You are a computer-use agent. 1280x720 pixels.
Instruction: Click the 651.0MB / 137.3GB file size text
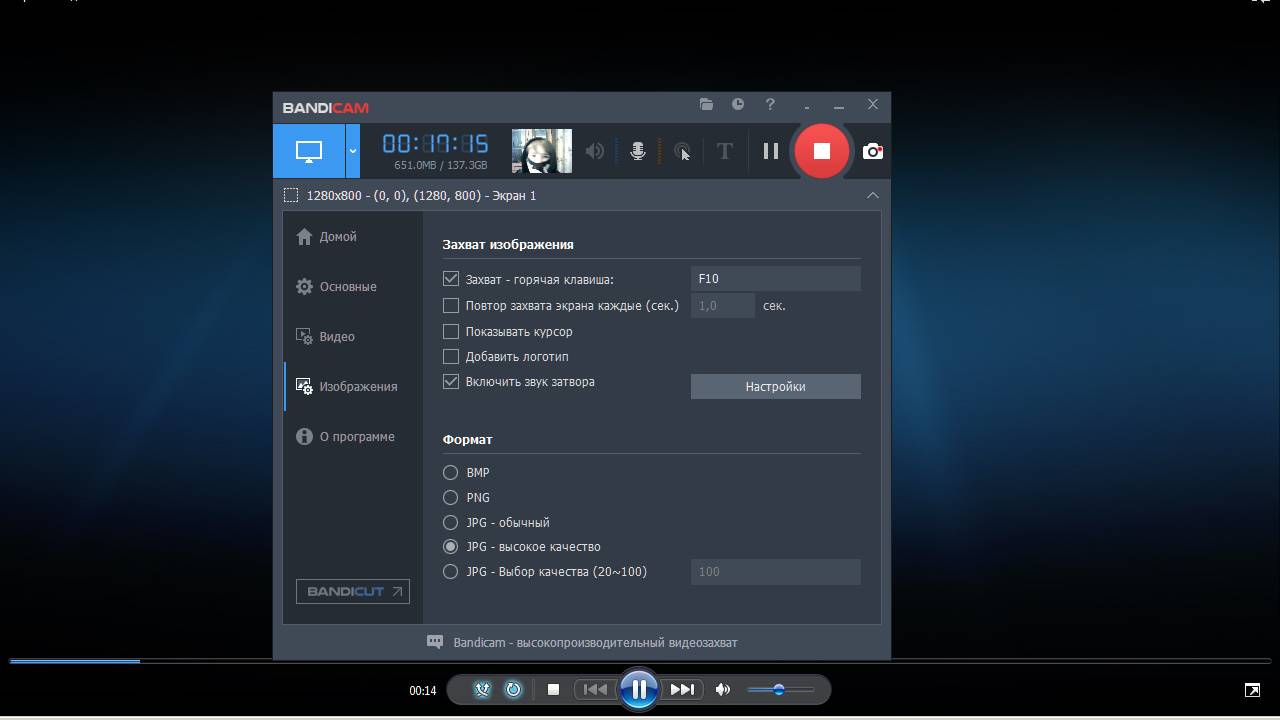[441, 165]
